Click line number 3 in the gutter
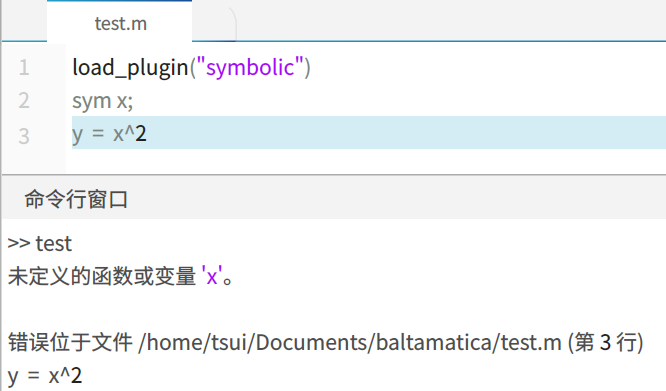 tap(24, 136)
